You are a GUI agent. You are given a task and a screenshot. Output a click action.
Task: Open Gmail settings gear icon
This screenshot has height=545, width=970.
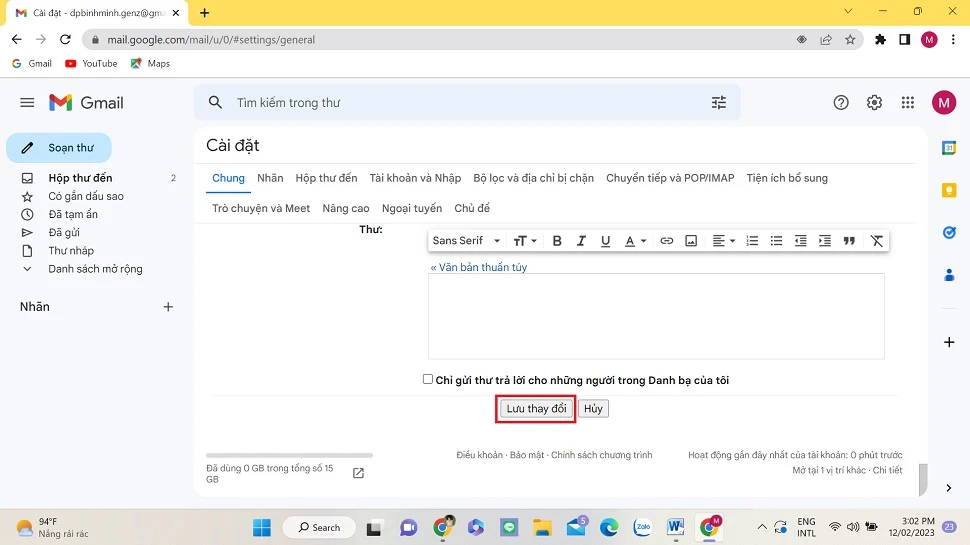tap(874, 103)
